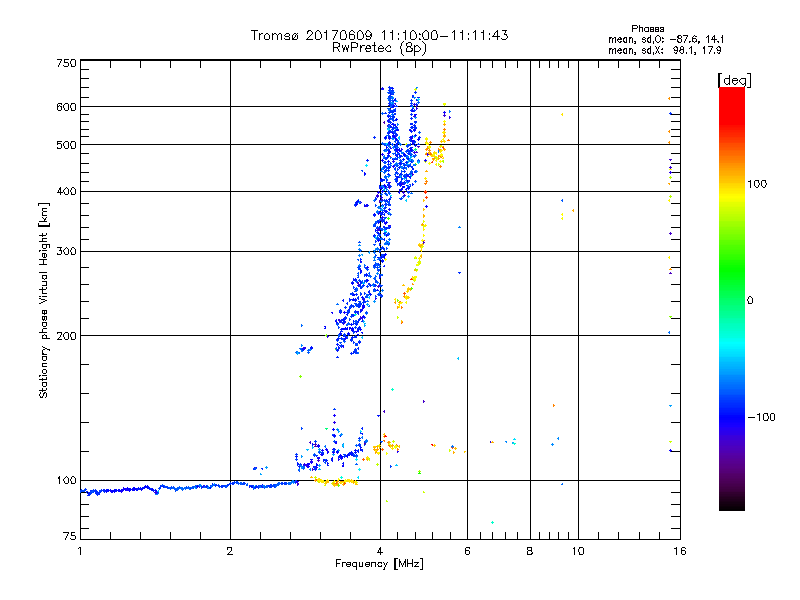The width and height of the screenshot is (800, 600).
Task: Click the '[deg]' colorbar label
Action: (x=734, y=81)
